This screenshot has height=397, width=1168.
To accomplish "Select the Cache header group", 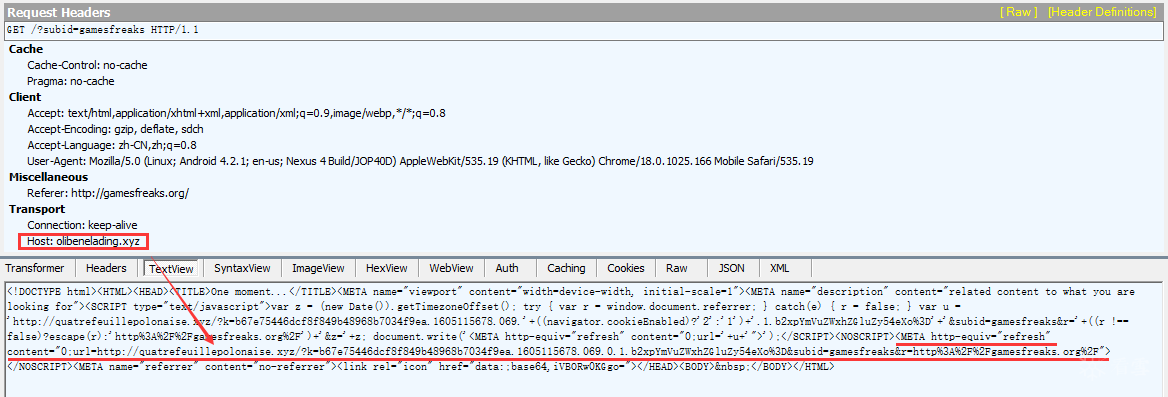I will coord(26,49).
